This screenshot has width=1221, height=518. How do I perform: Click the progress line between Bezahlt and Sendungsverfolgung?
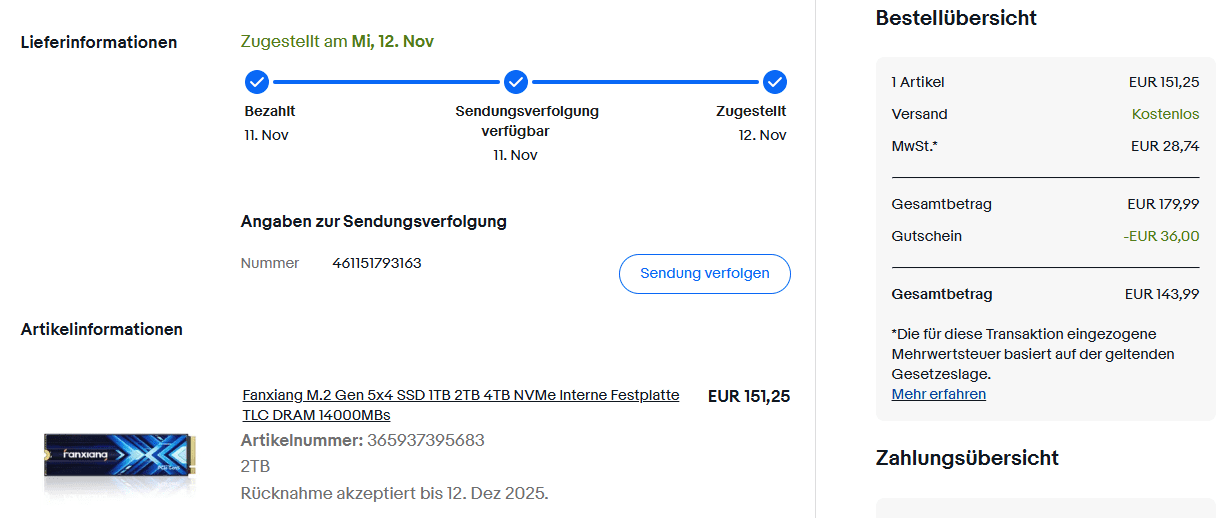[386, 82]
